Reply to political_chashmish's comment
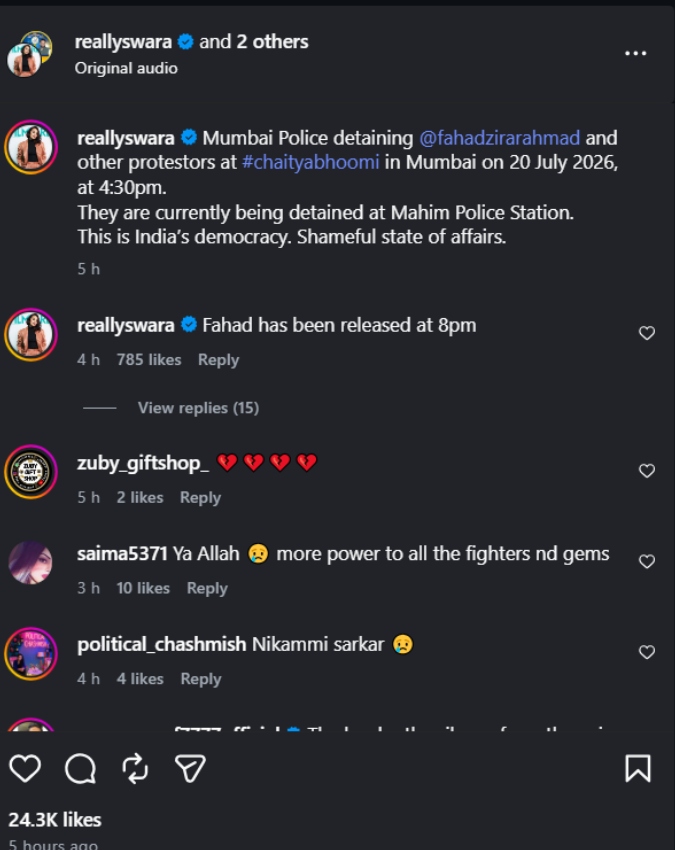This screenshot has height=850, width=675. 201,679
